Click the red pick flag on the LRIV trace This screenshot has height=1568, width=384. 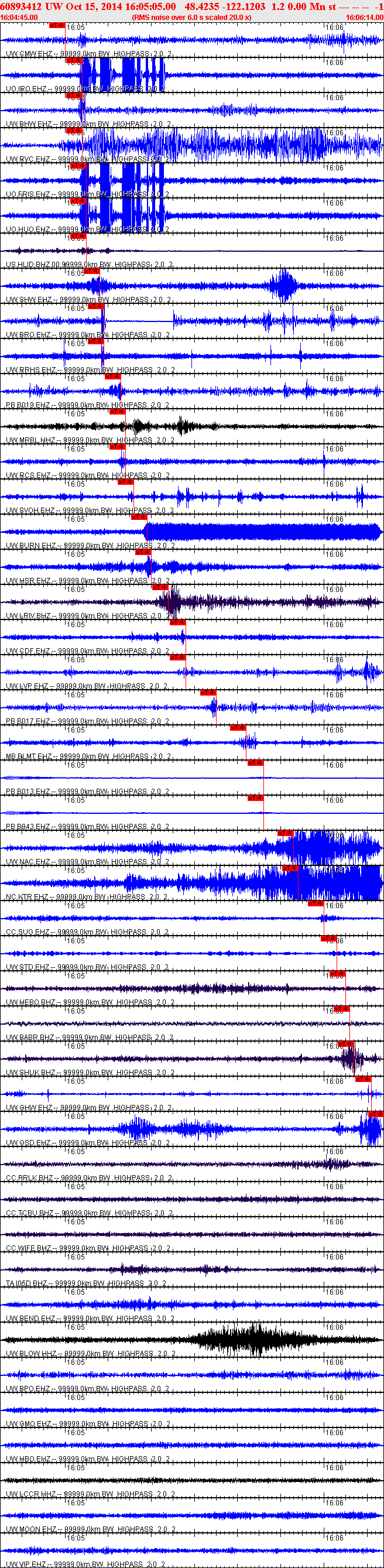(159, 587)
